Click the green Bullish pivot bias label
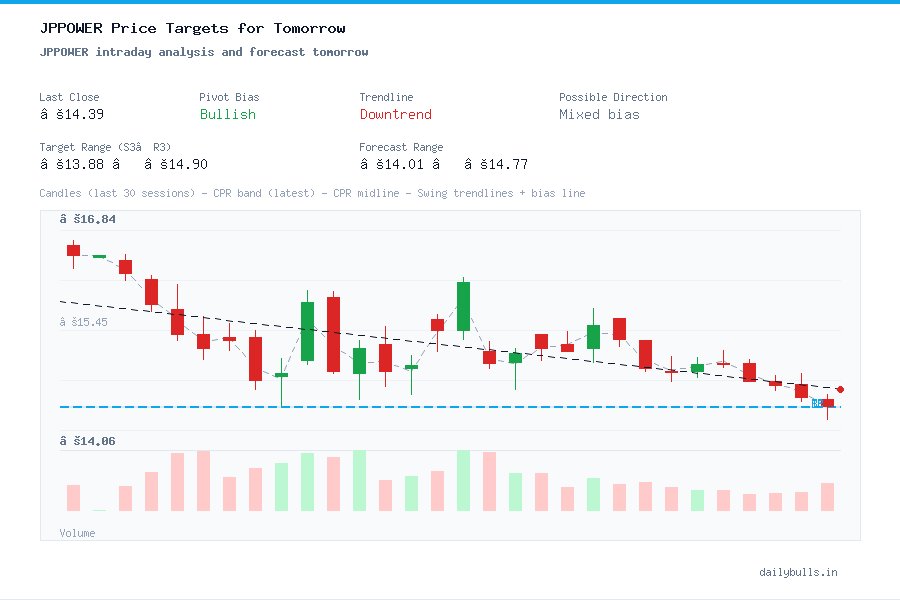The width and height of the screenshot is (900, 600). (227, 115)
